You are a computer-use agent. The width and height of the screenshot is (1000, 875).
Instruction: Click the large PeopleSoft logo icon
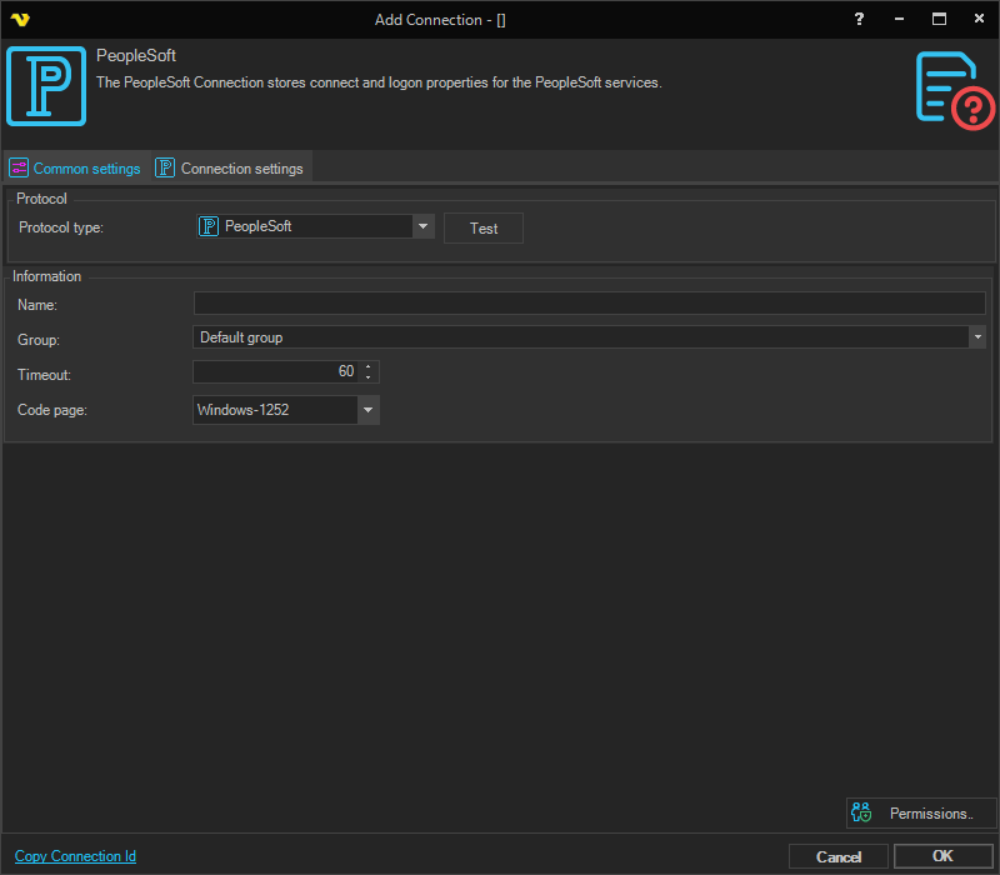click(46, 86)
